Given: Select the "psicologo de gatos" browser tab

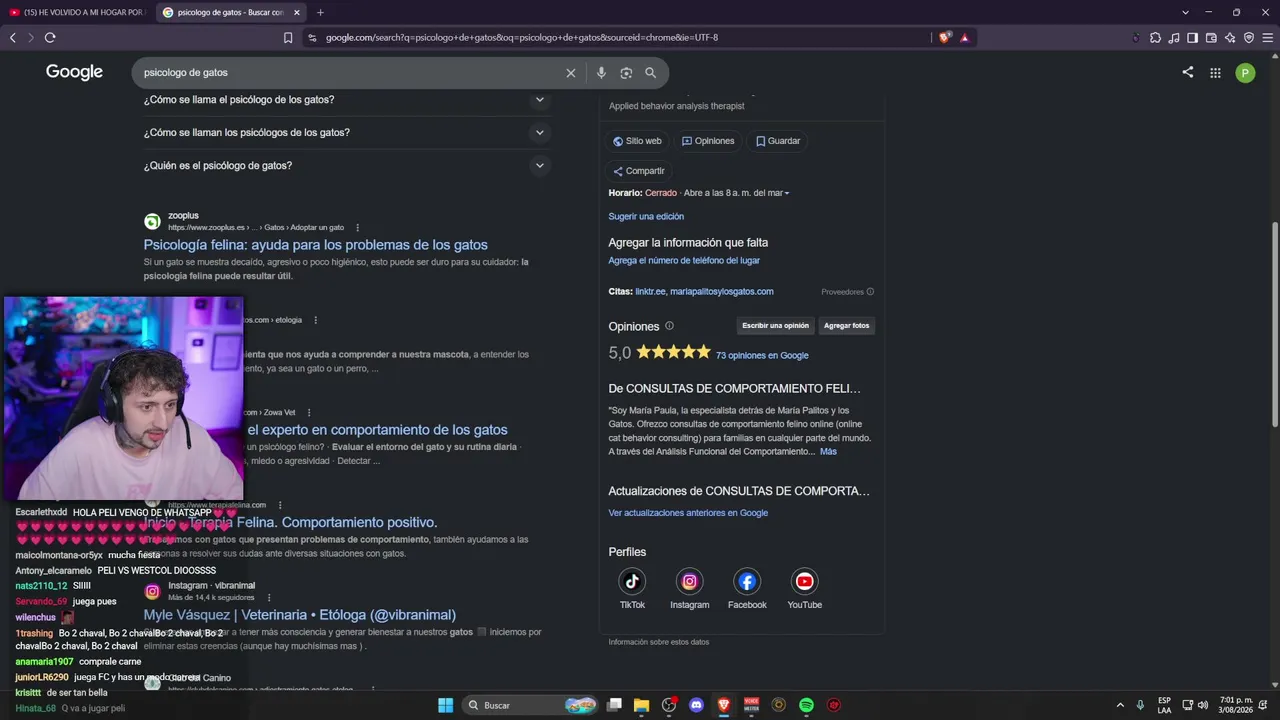Looking at the screenshot, I should 230,12.
